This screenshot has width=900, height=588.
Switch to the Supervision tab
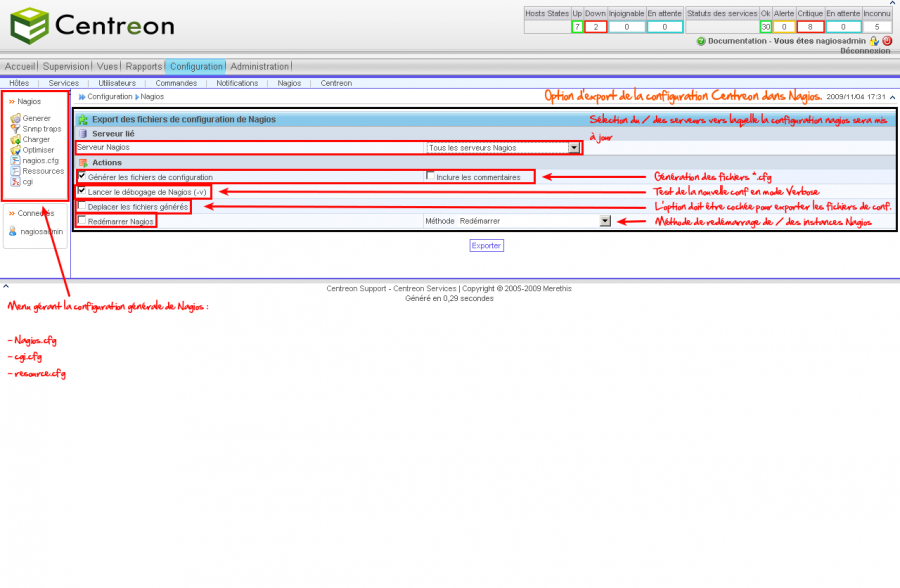66,67
